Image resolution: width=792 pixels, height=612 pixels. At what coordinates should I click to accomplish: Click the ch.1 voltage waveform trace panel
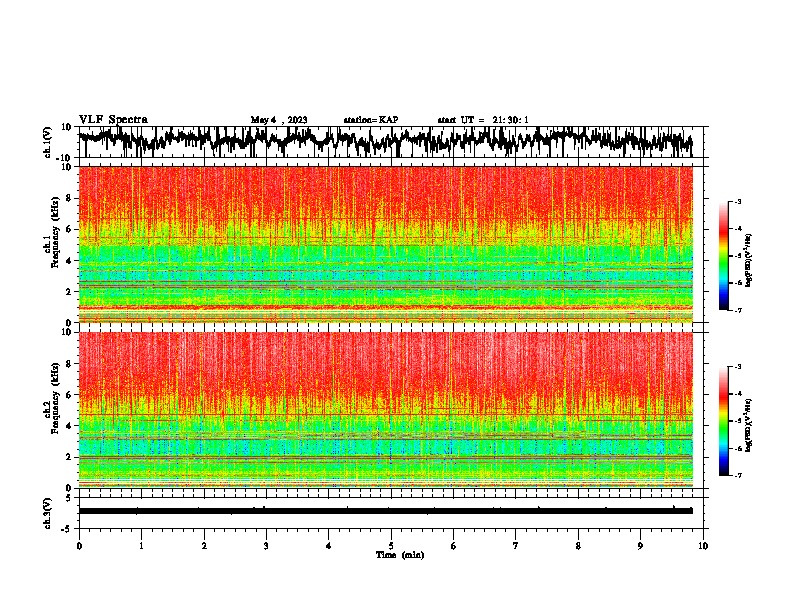coord(391,142)
